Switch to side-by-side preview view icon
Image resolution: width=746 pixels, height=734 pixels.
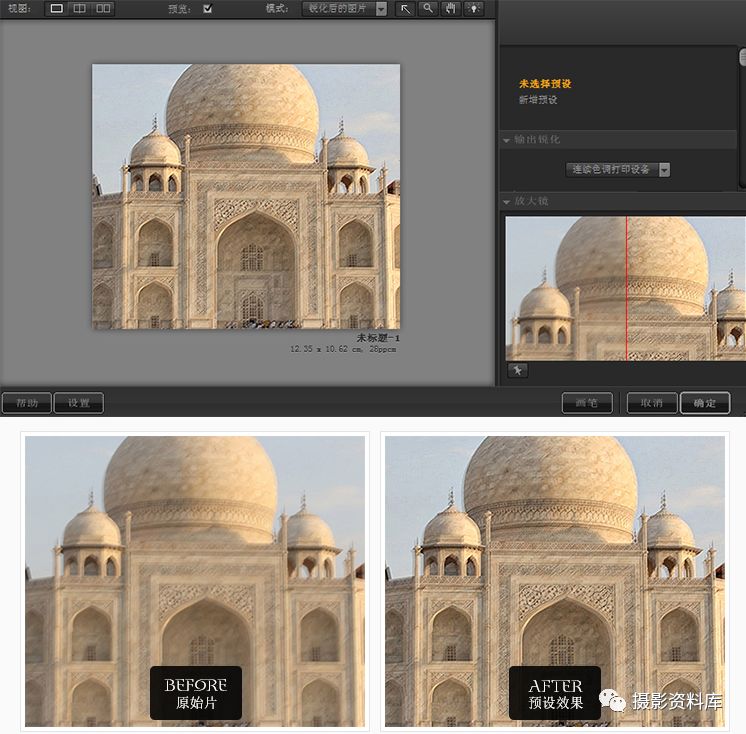tap(103, 9)
